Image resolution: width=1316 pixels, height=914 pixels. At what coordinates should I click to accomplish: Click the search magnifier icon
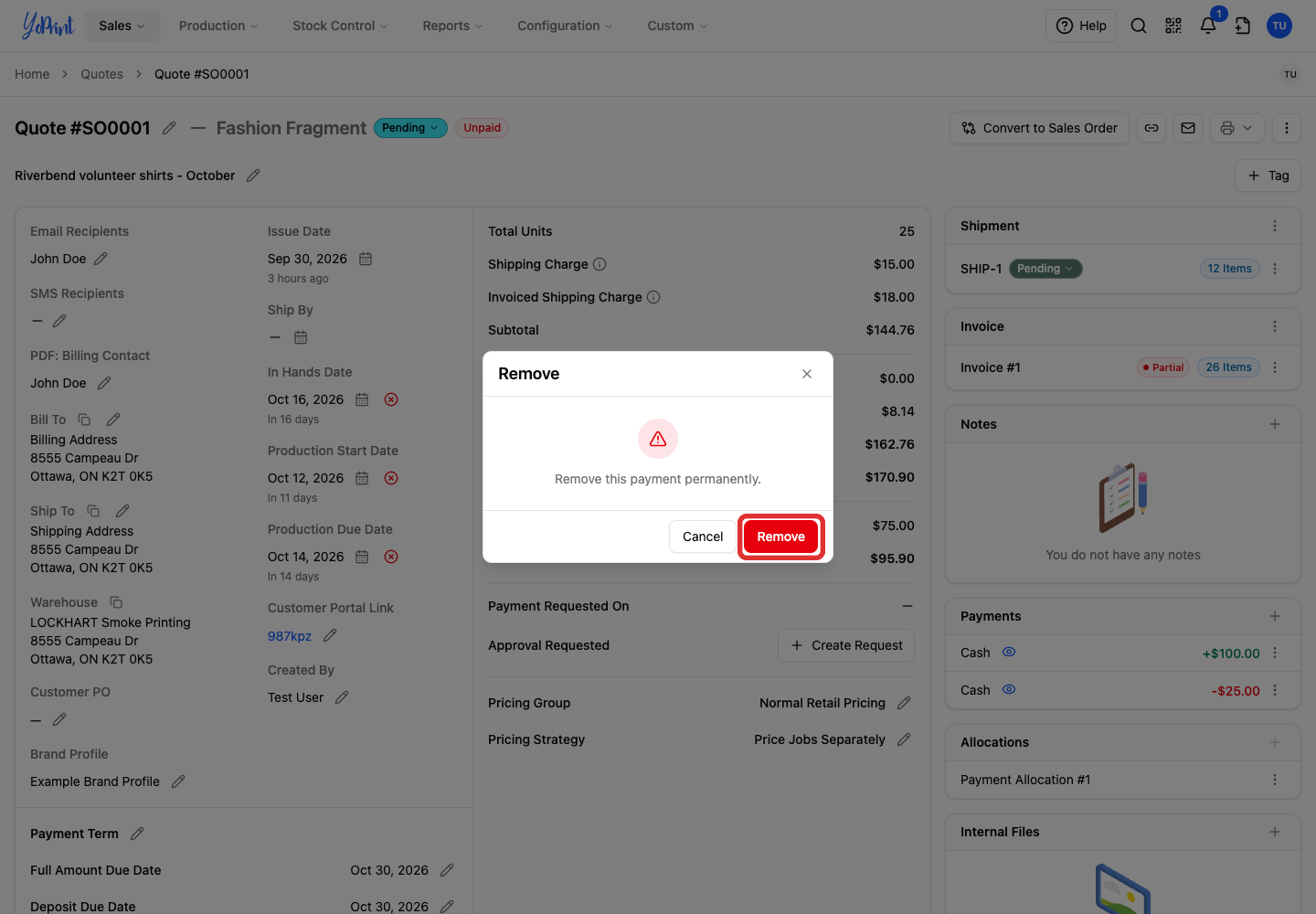tap(1139, 26)
